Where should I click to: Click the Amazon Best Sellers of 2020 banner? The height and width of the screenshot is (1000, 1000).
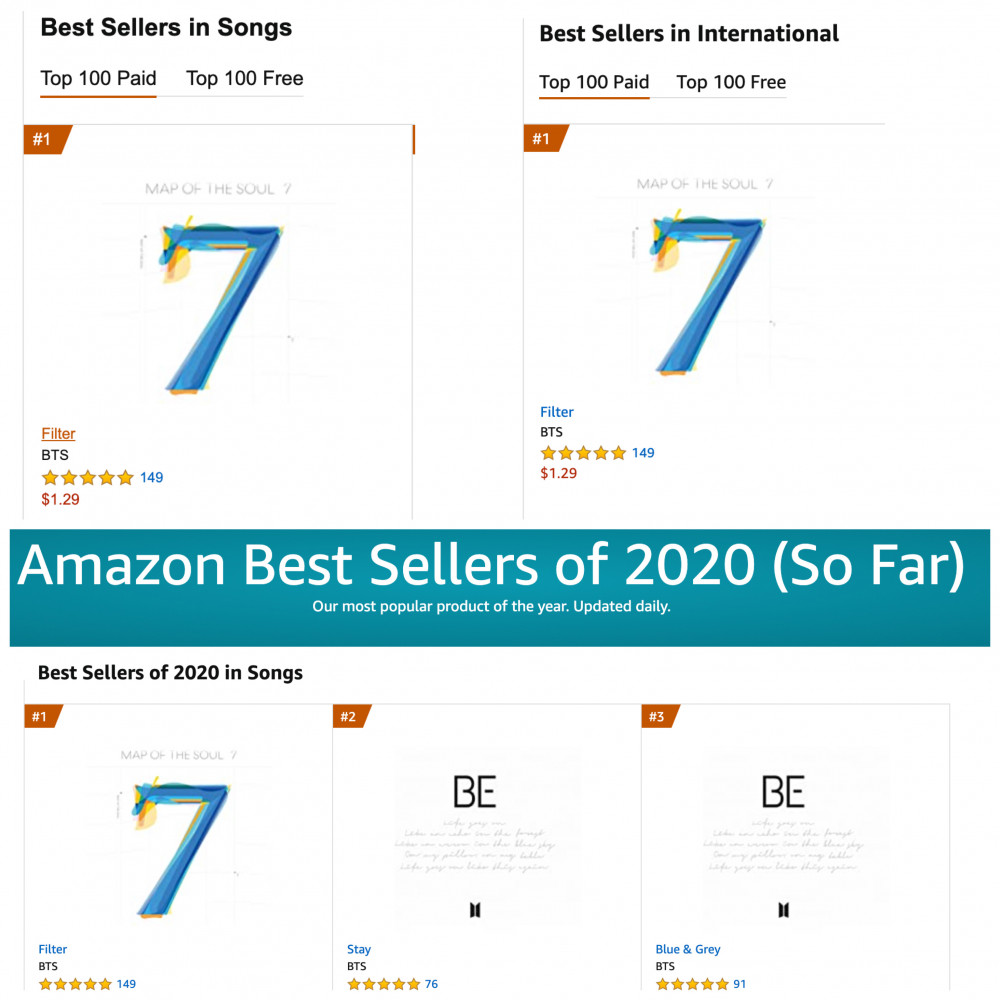tap(500, 587)
